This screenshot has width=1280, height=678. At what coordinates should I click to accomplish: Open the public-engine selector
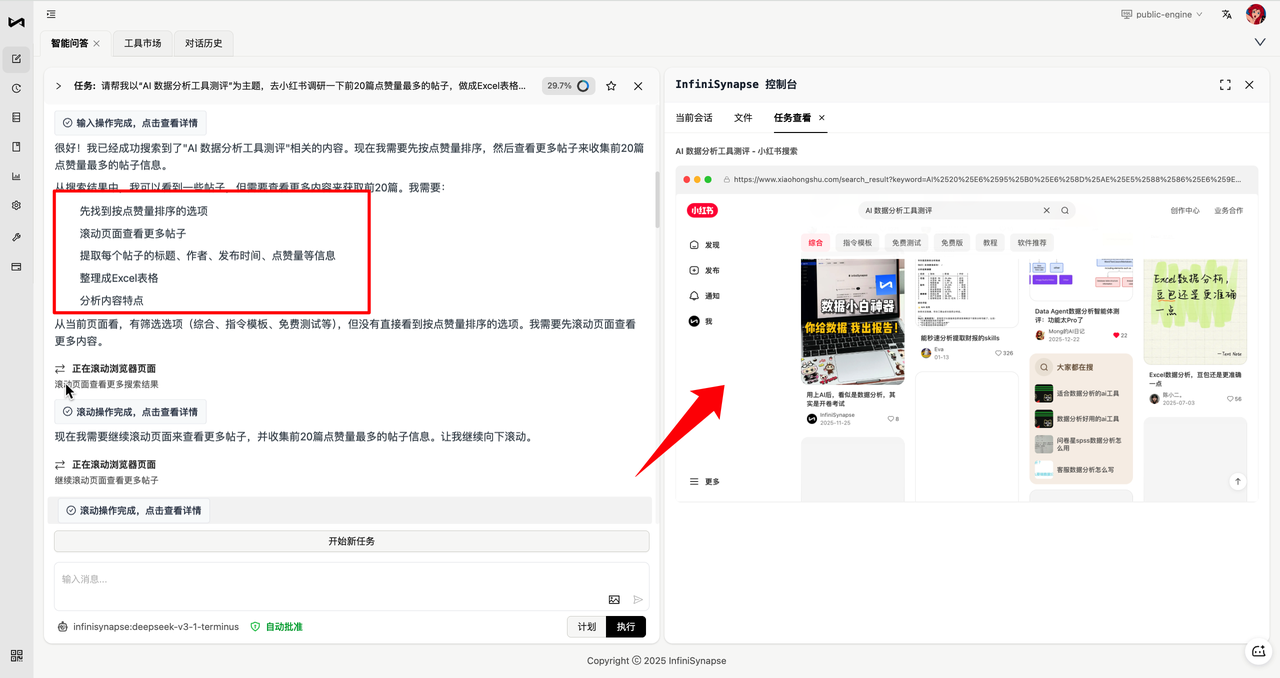pos(1163,14)
